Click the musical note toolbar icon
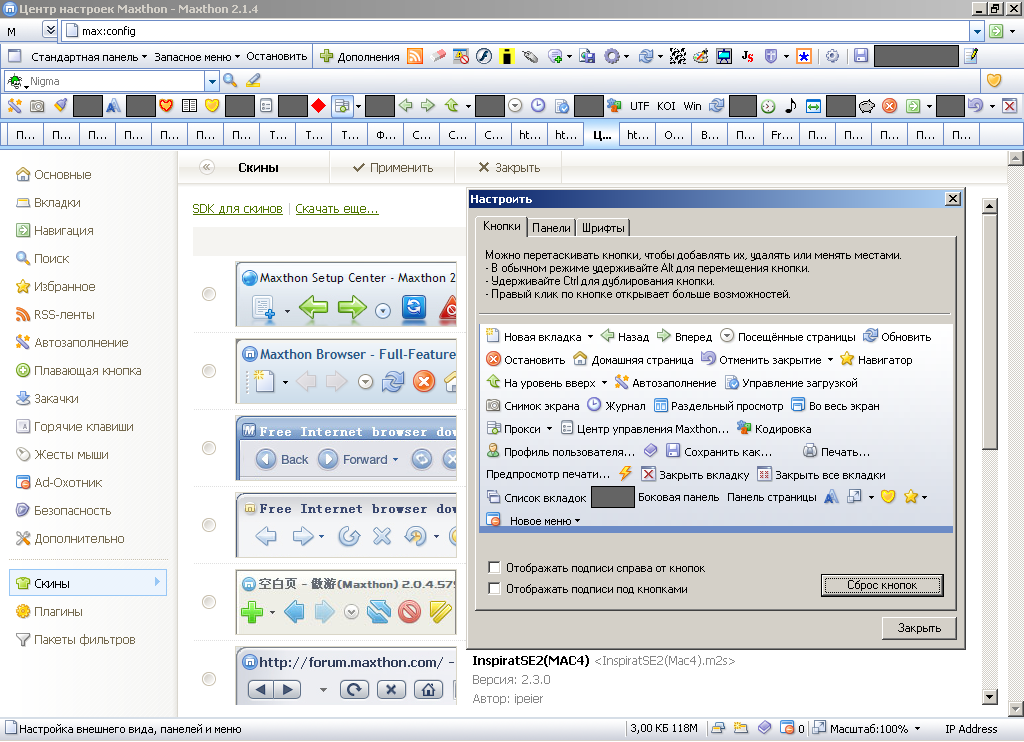This screenshot has width=1024, height=742. [x=790, y=105]
